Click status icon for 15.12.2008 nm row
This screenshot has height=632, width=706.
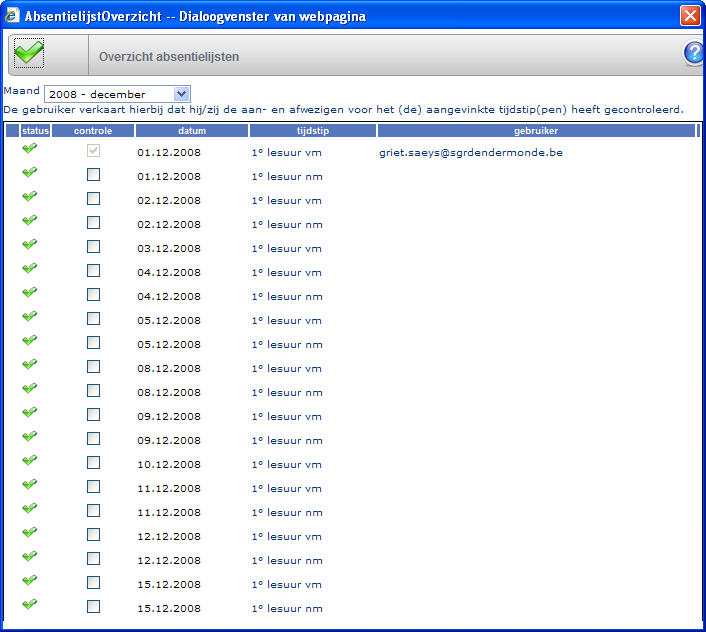click(30, 604)
